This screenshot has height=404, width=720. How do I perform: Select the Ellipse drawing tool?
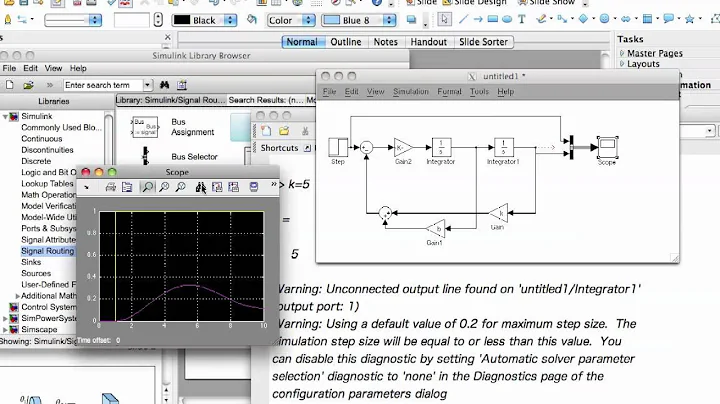(x=507, y=19)
